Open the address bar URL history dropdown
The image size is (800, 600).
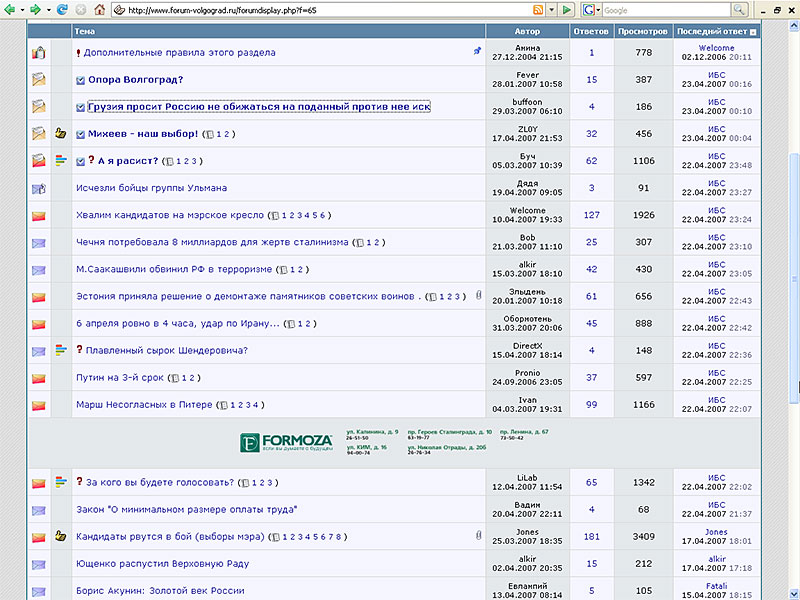(552, 10)
